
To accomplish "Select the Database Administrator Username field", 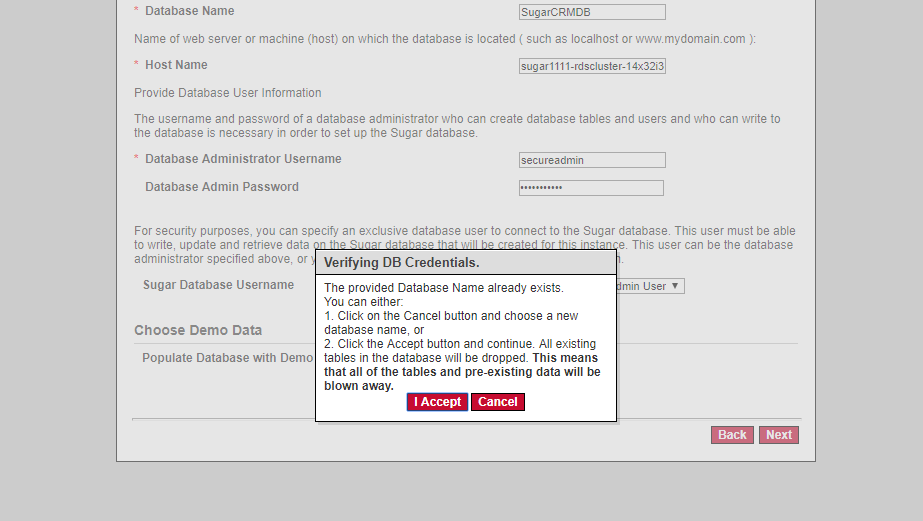I will tap(592, 160).
